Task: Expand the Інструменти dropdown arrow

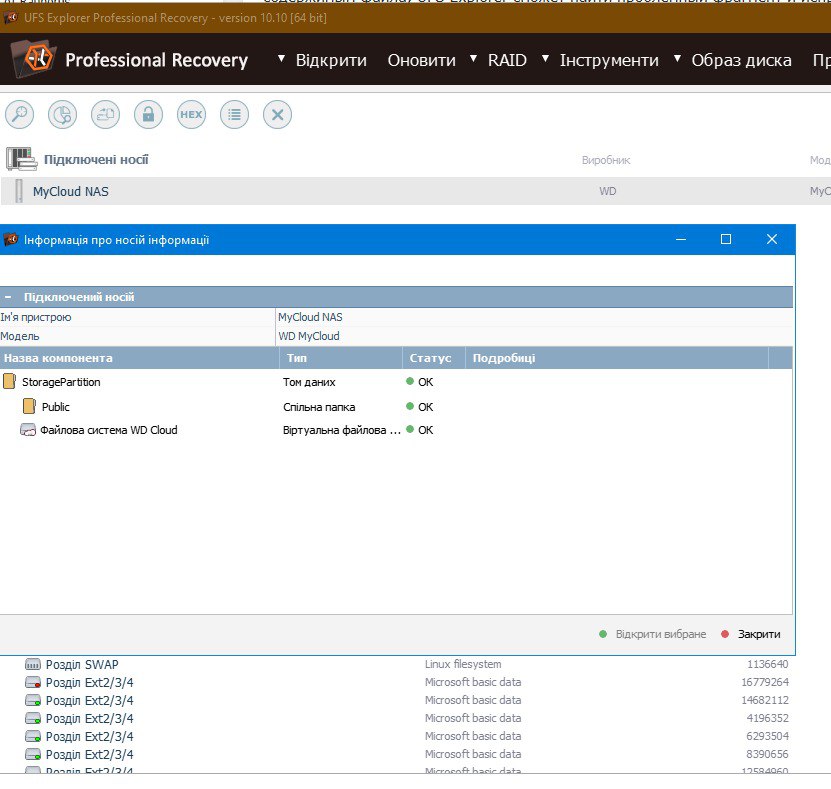Action: [545, 58]
